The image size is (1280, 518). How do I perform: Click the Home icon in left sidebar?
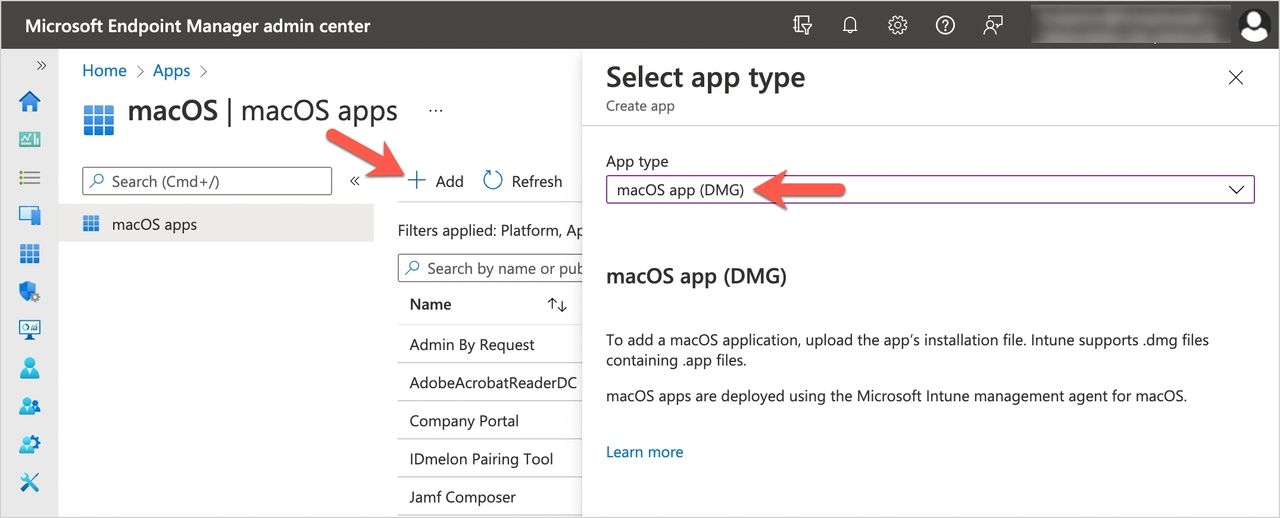30,102
